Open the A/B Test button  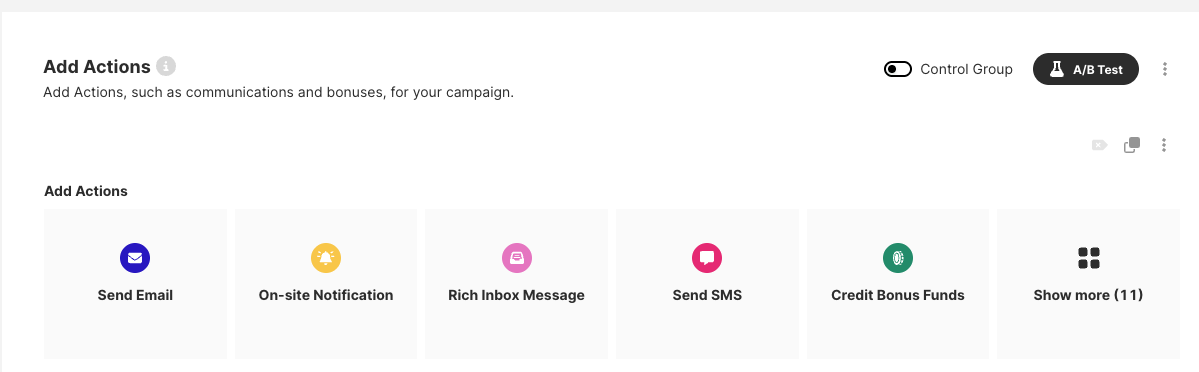[1086, 69]
